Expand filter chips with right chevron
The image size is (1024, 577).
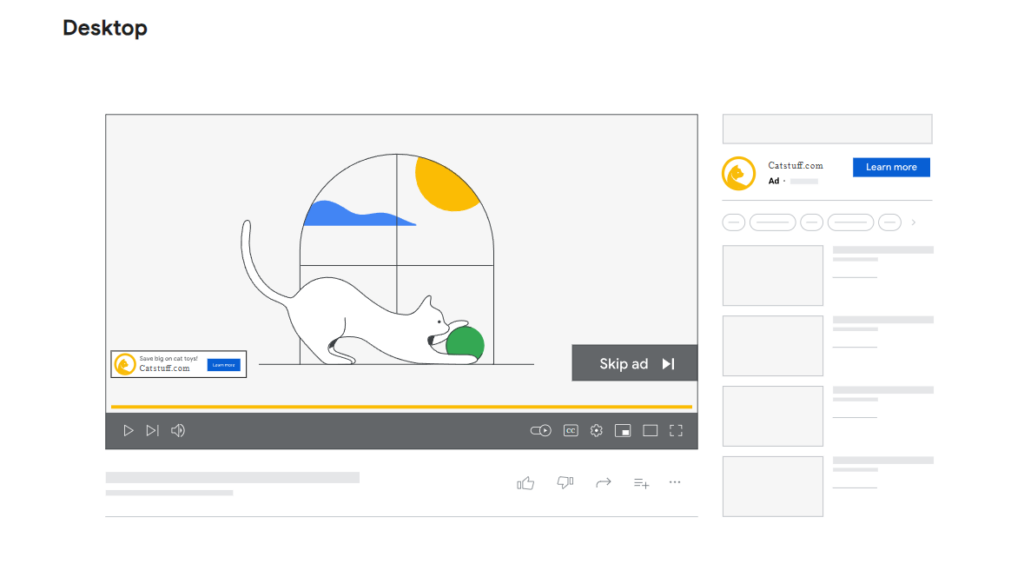tap(913, 222)
